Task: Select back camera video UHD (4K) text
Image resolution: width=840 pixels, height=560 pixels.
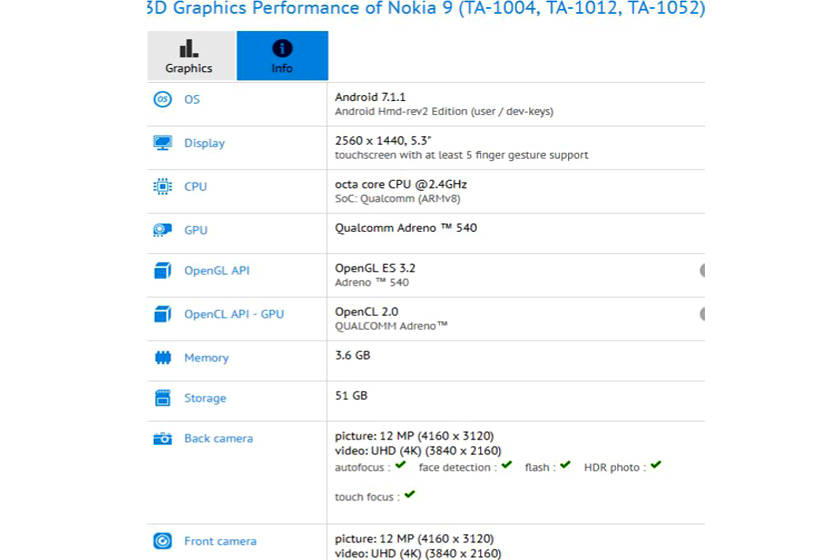Action: click(x=418, y=451)
